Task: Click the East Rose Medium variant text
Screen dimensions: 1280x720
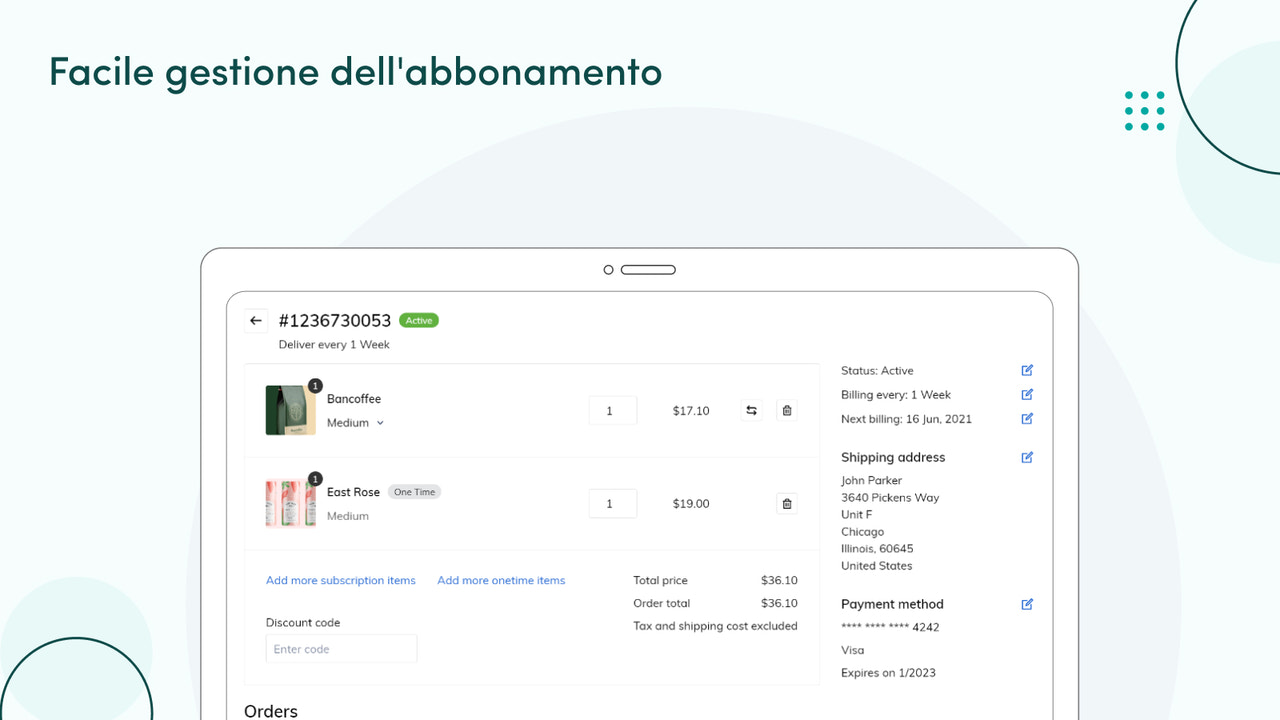Action: [x=348, y=516]
